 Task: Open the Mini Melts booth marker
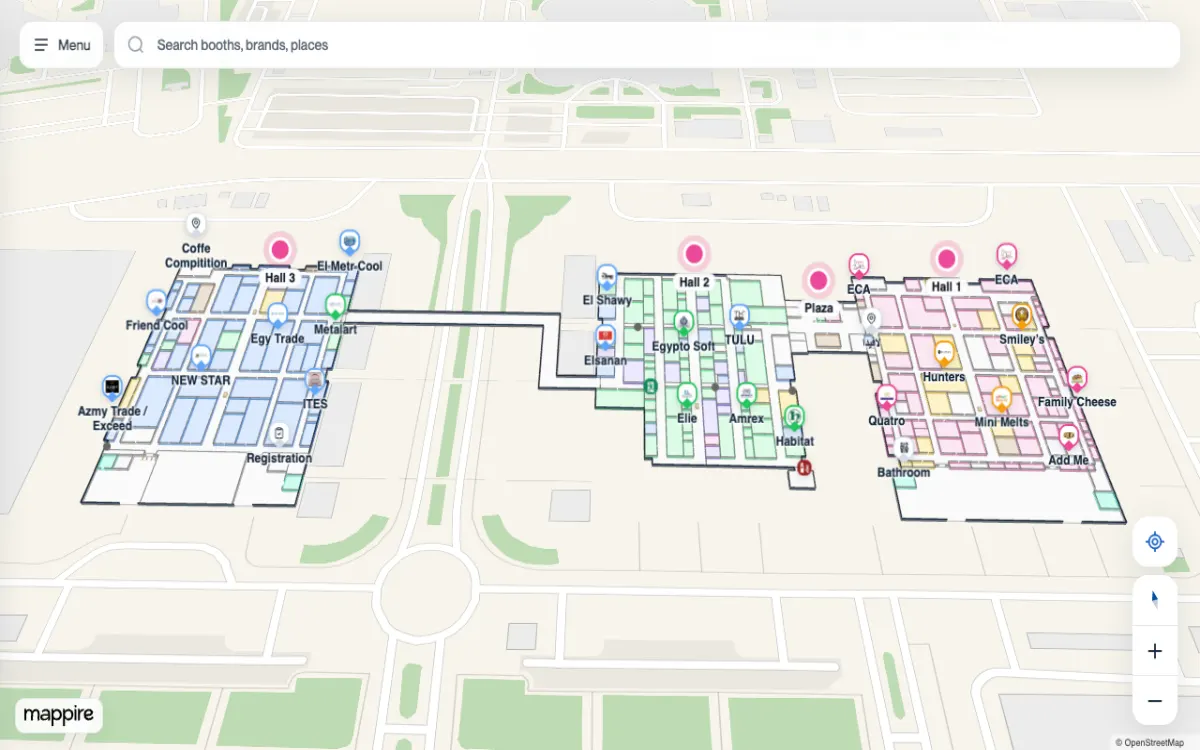(1002, 398)
